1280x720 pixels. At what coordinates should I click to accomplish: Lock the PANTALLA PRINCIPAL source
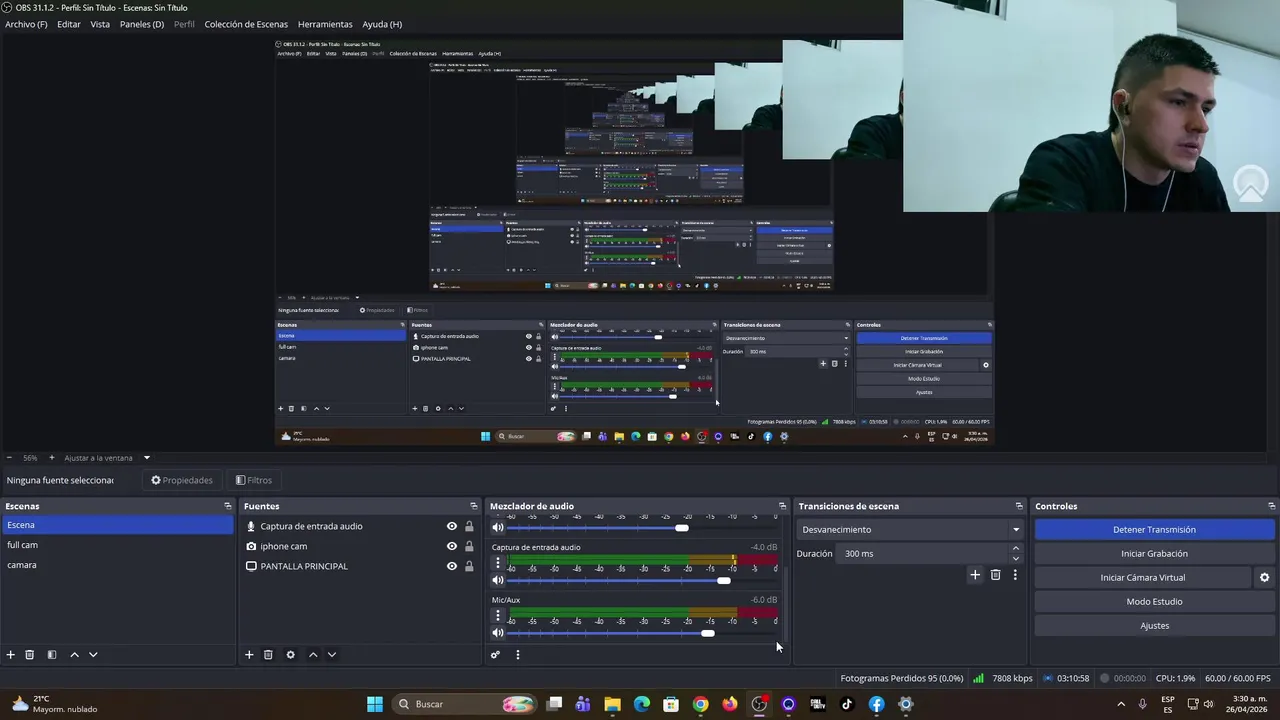(x=469, y=566)
